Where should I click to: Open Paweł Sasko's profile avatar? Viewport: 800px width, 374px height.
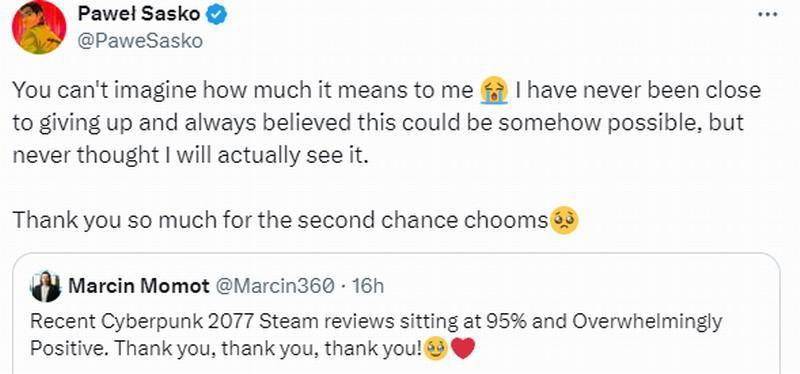tap(39, 27)
